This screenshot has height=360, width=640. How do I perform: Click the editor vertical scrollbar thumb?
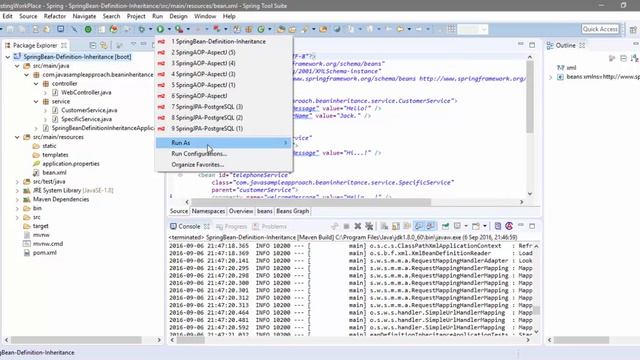530,97
